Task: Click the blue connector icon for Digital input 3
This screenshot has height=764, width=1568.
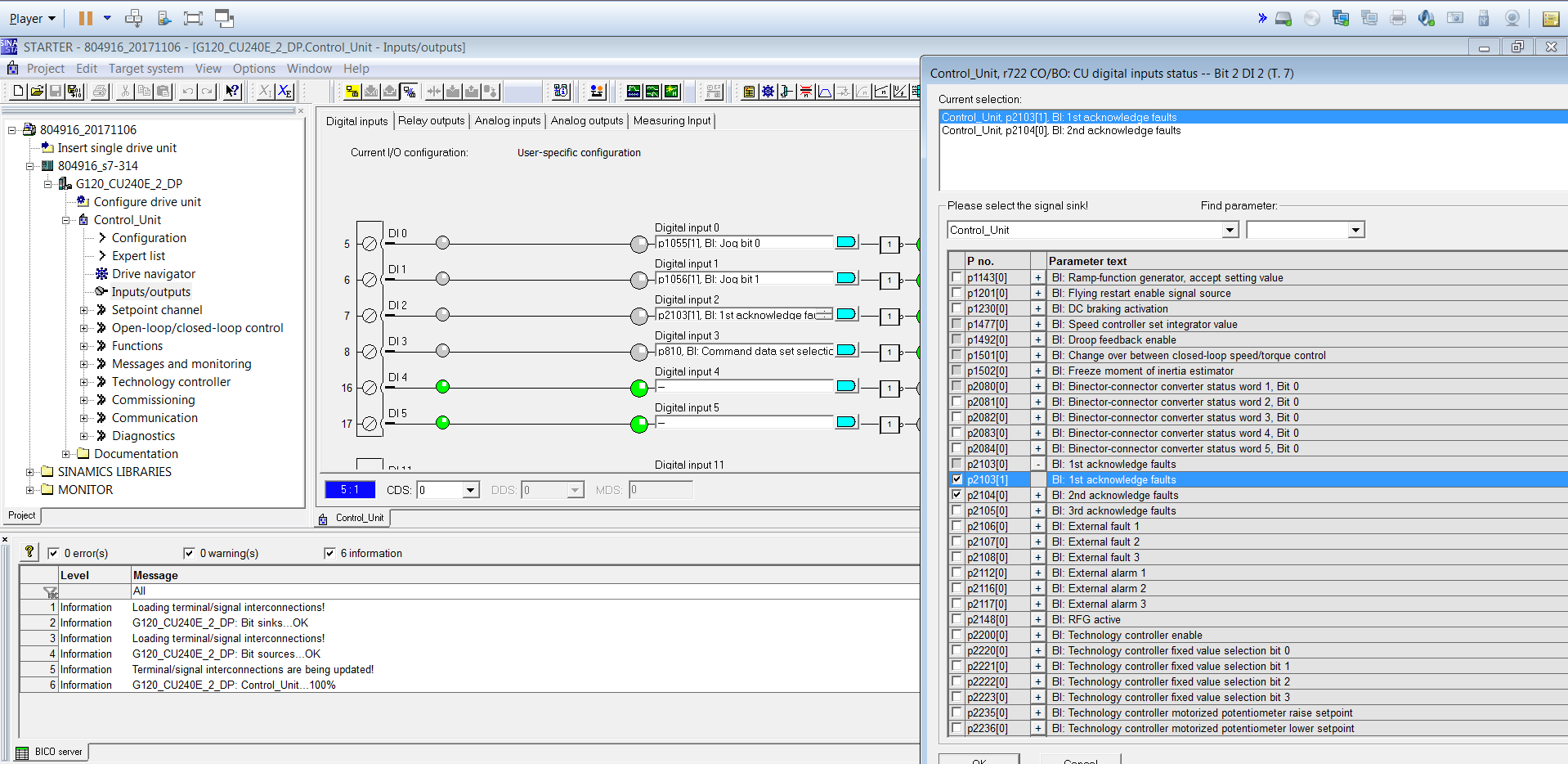Action: tap(846, 350)
